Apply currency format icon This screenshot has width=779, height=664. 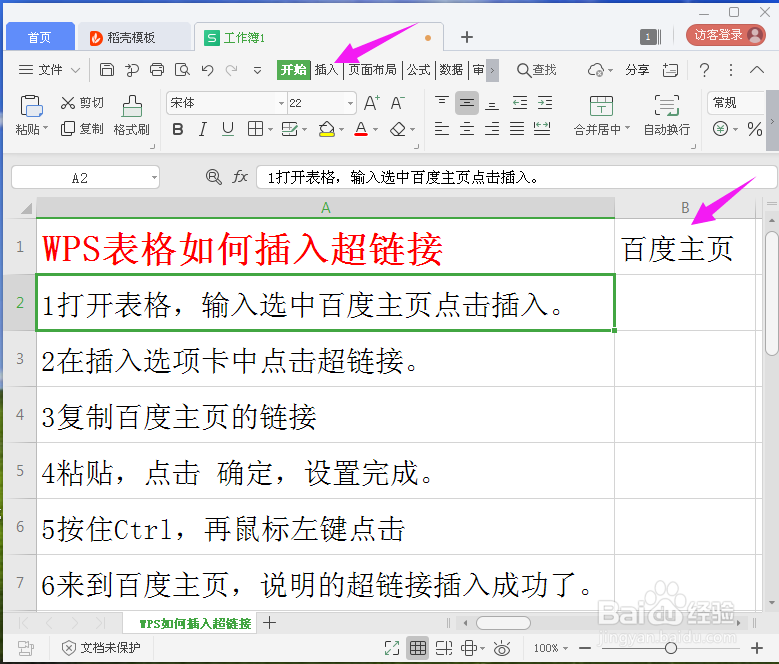pos(720,129)
